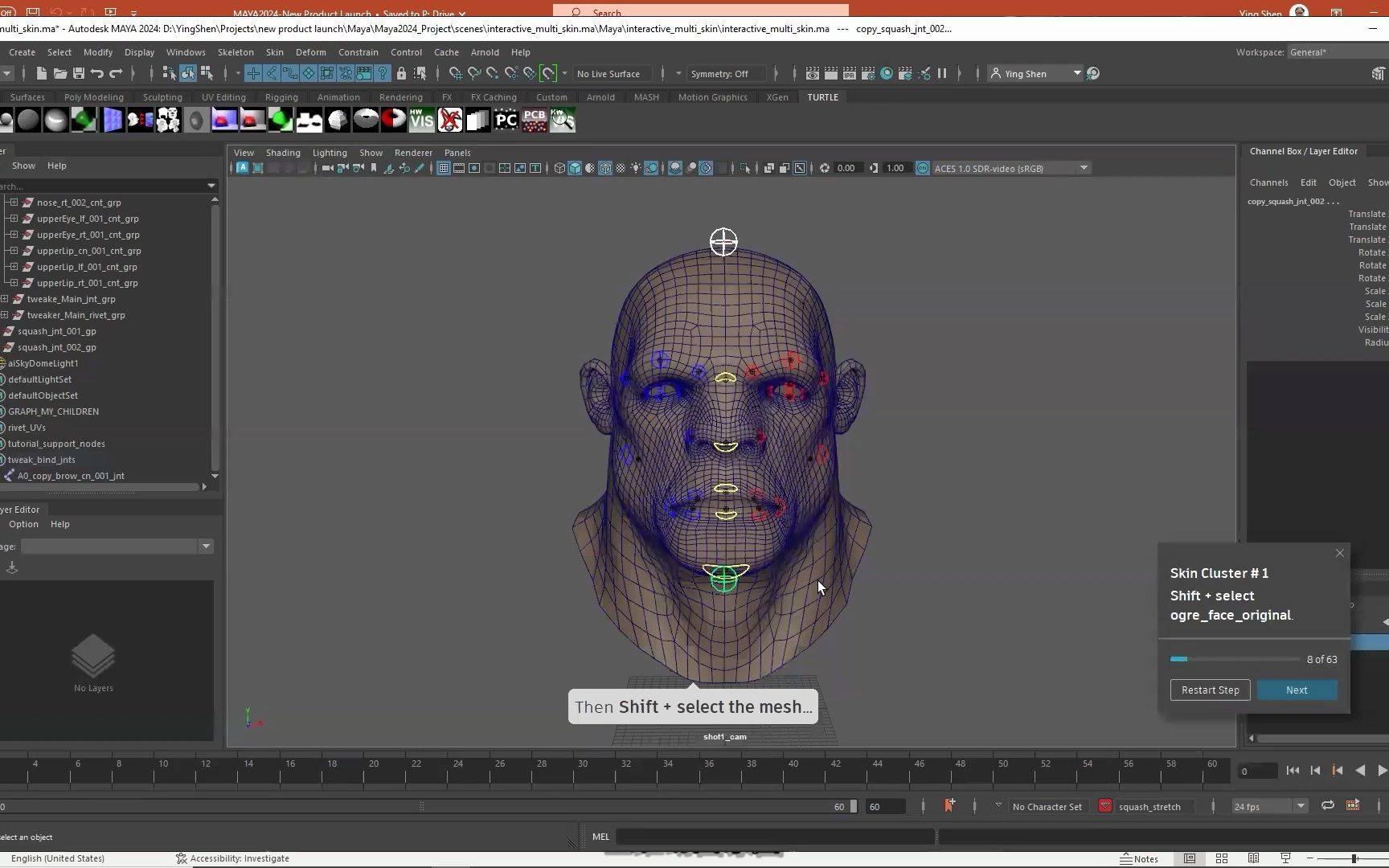
Task: Click the Restart Step button
Action: coord(1210,690)
